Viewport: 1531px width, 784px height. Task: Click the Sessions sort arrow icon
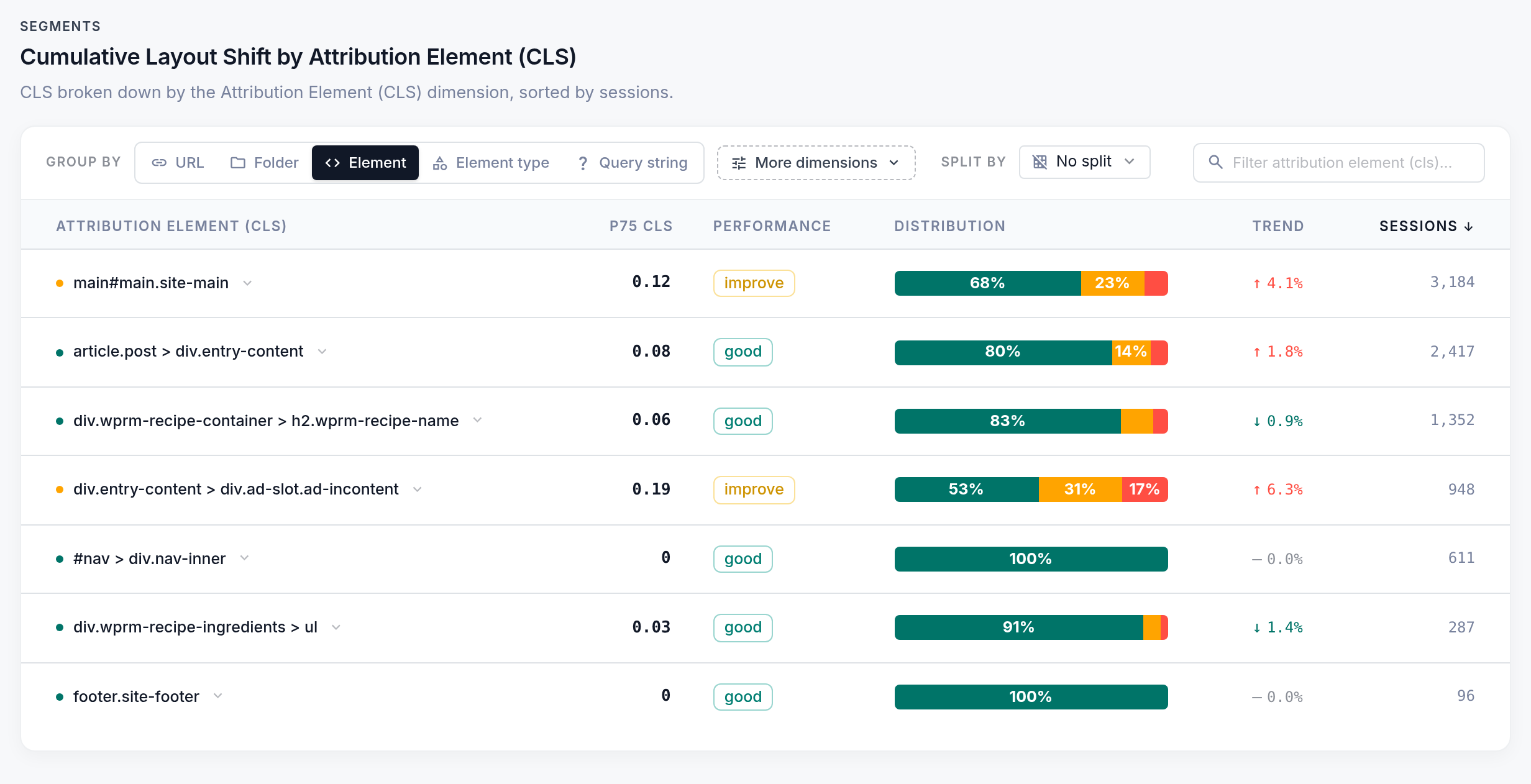pos(1468,227)
